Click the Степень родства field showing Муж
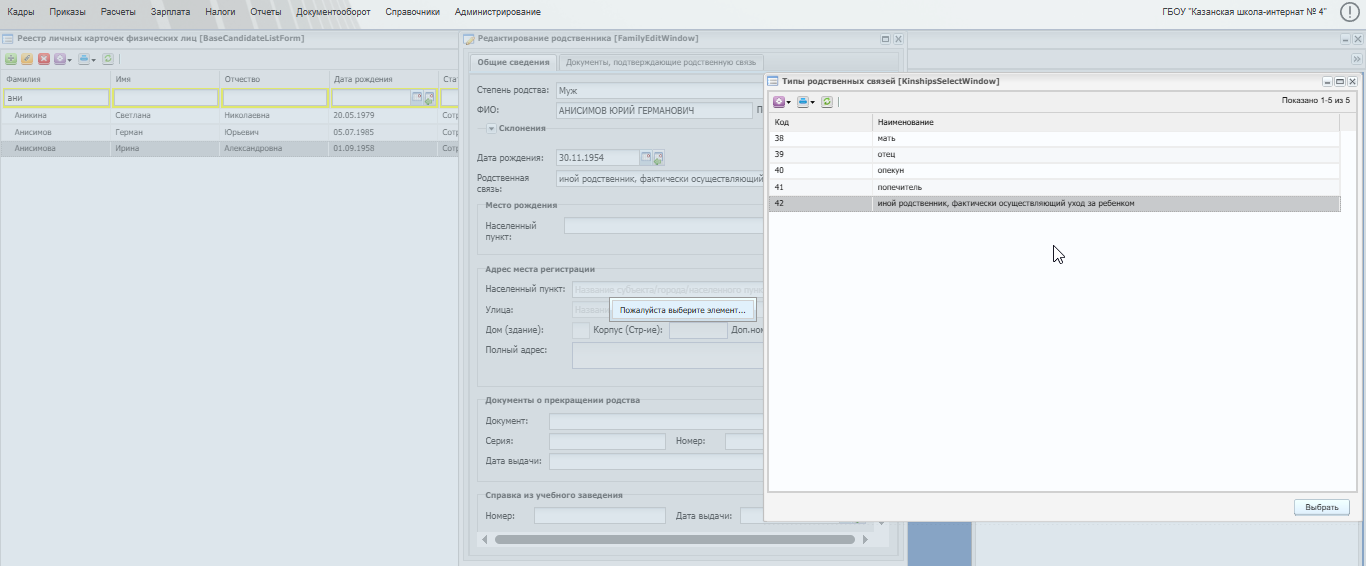 coord(660,91)
